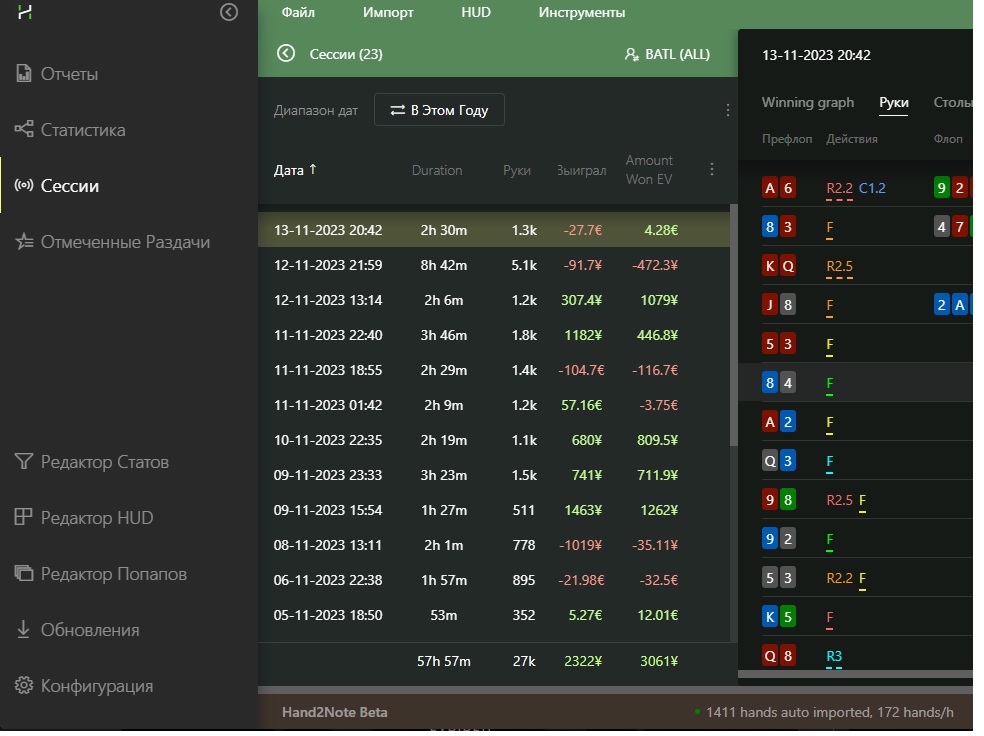Screen dimensions: 984x736
Task: Open Отмеченные Раздачи marked hands
Action: (x=114, y=244)
